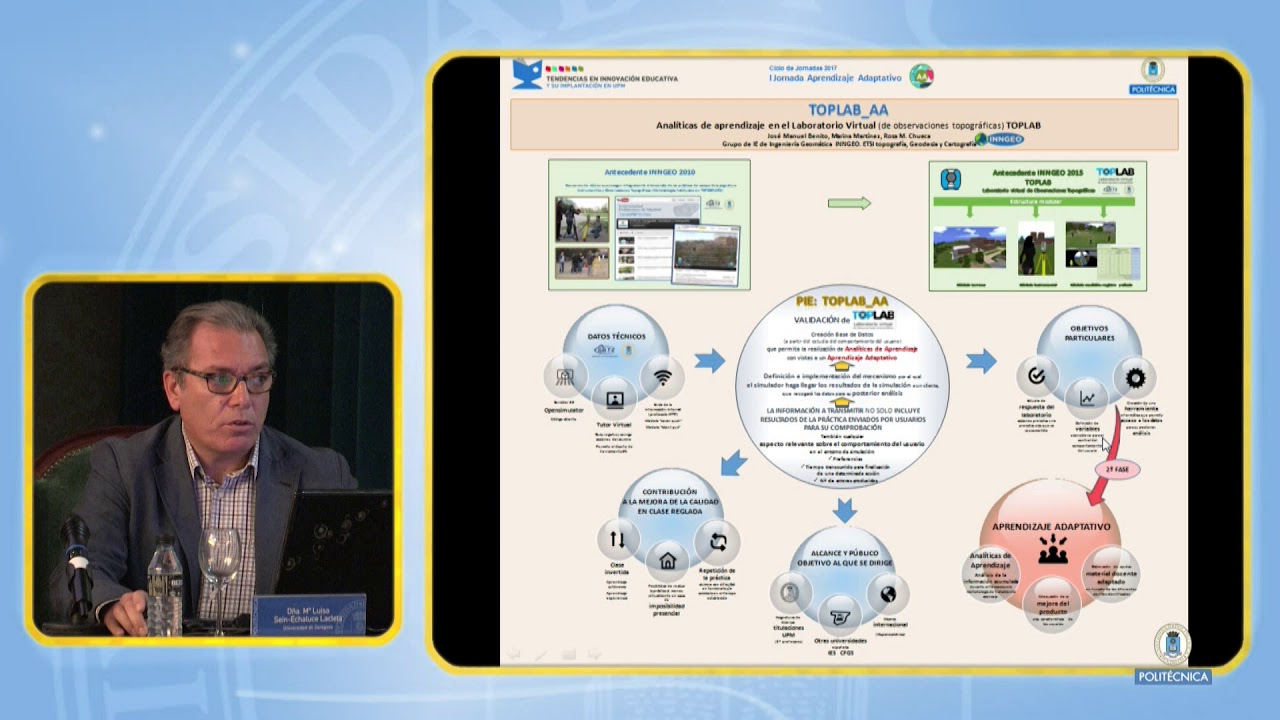
Task: Click the 2ª FASE pink label
Action: coord(1116,469)
